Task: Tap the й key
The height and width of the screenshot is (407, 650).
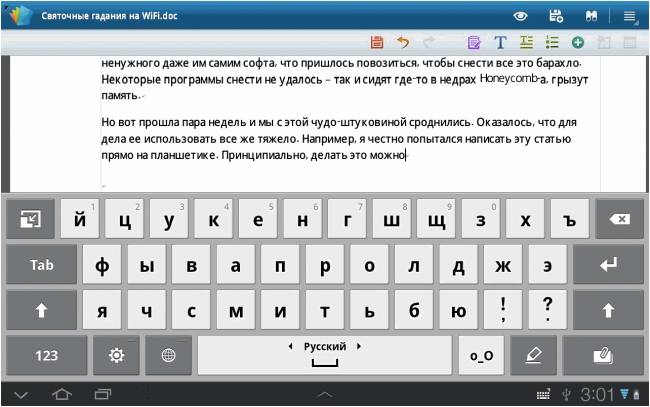Action: pos(80,219)
